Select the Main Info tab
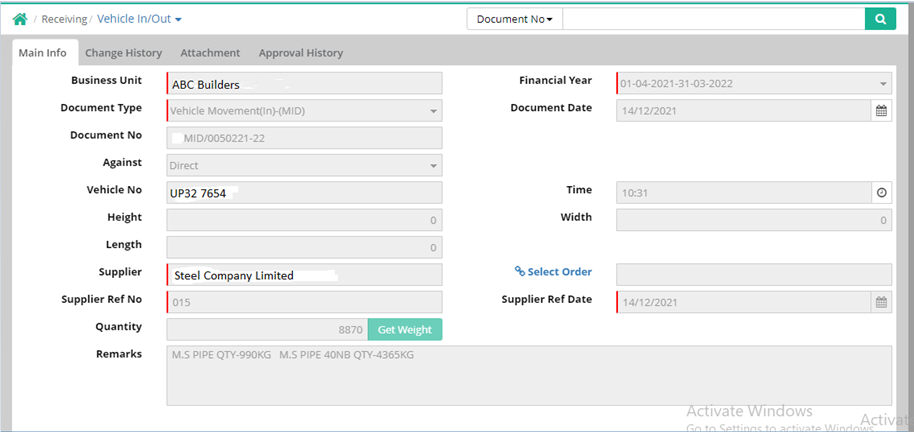Screen dimensions: 914x432 43,53
